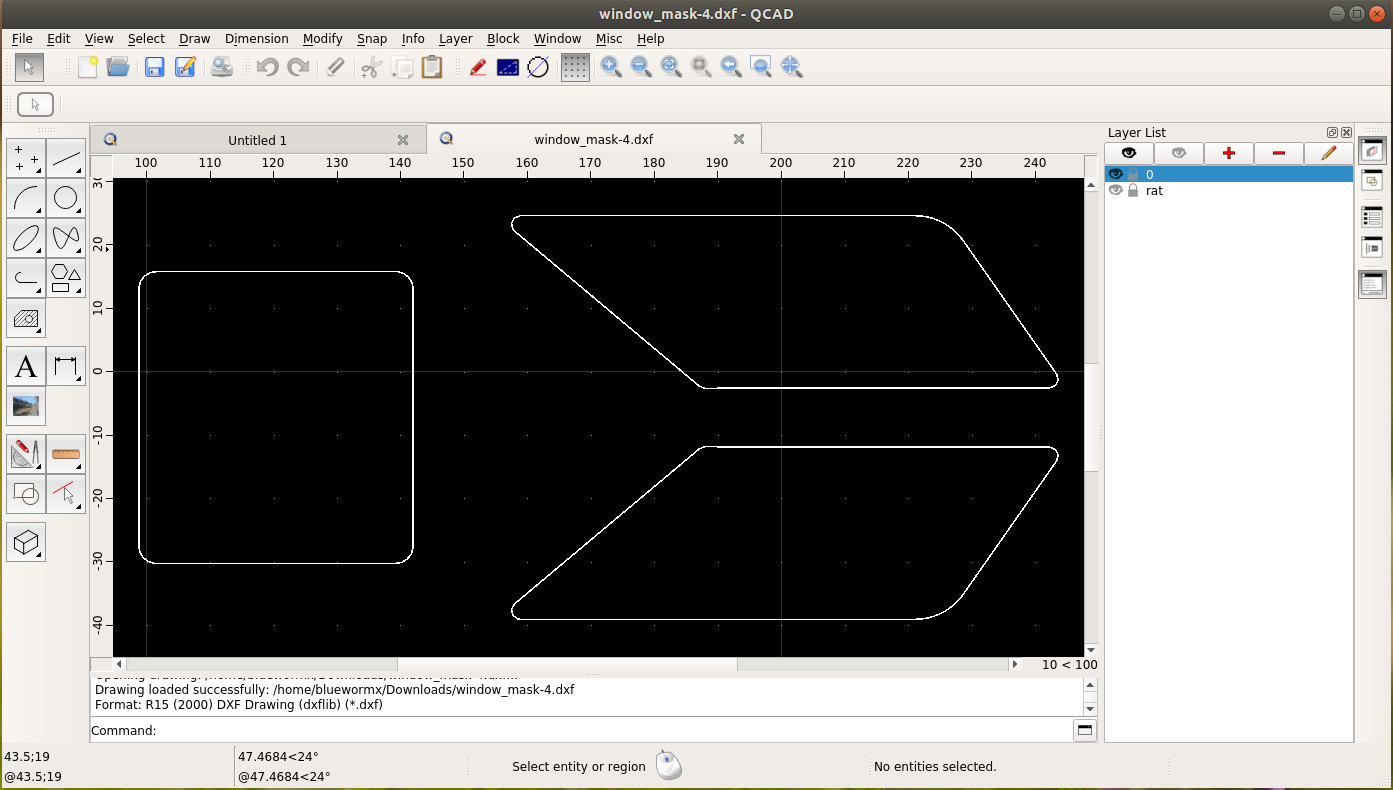Select the Text tool

pos(26,366)
